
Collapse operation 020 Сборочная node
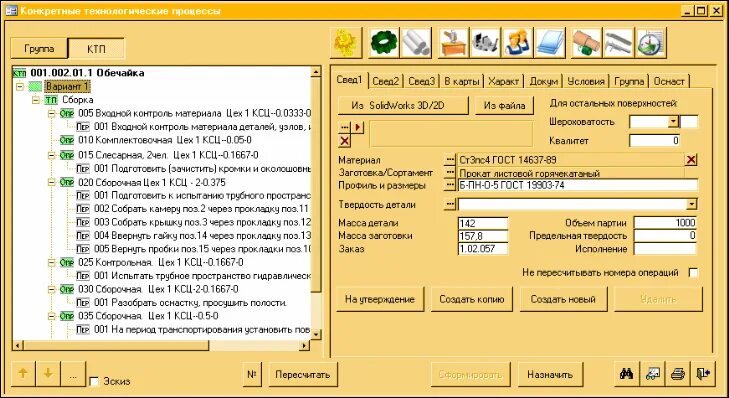point(52,183)
